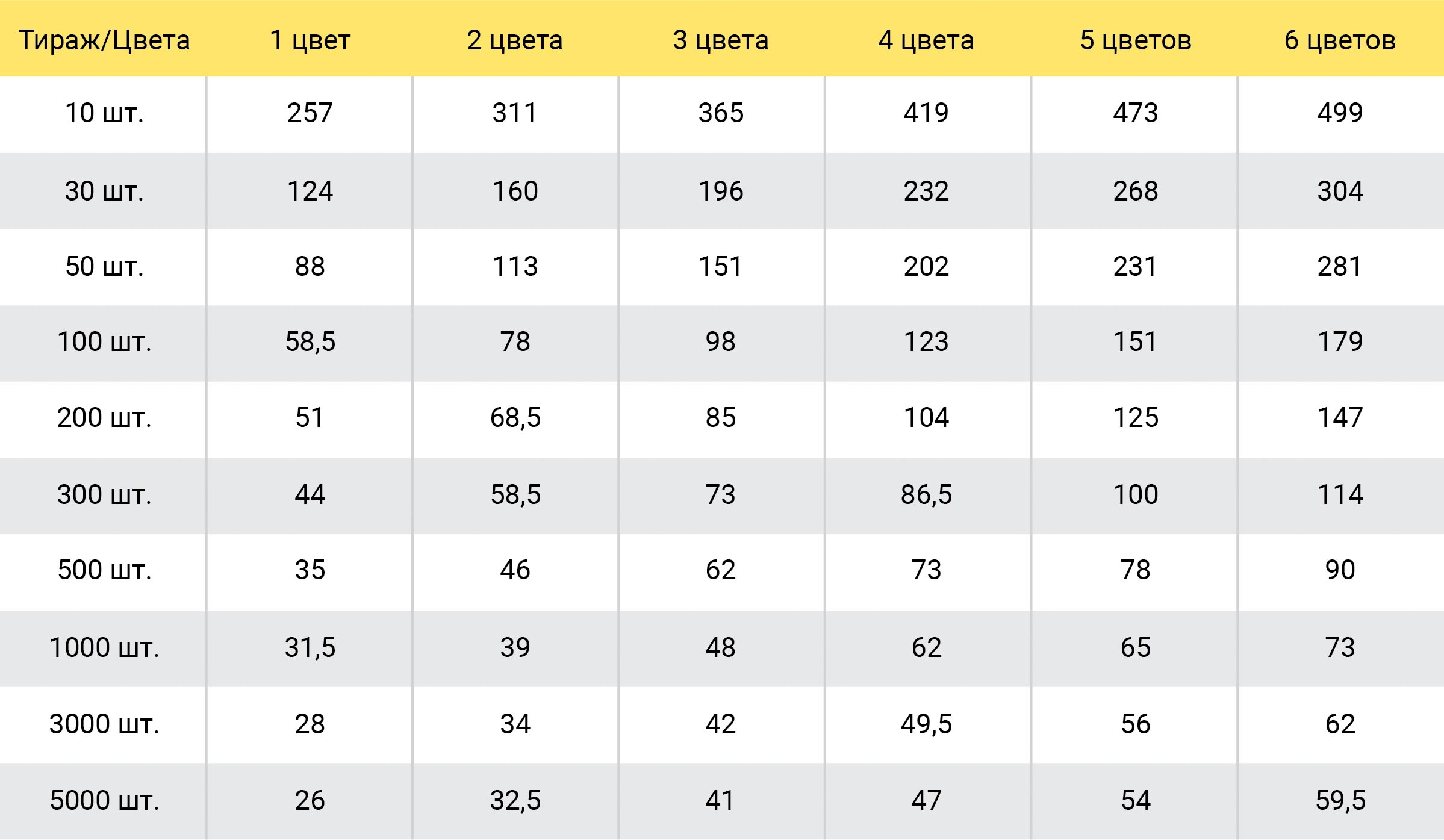Select the 68,5 cell in 200 шт. row
The width and height of the screenshot is (1444, 840).
tap(515, 417)
